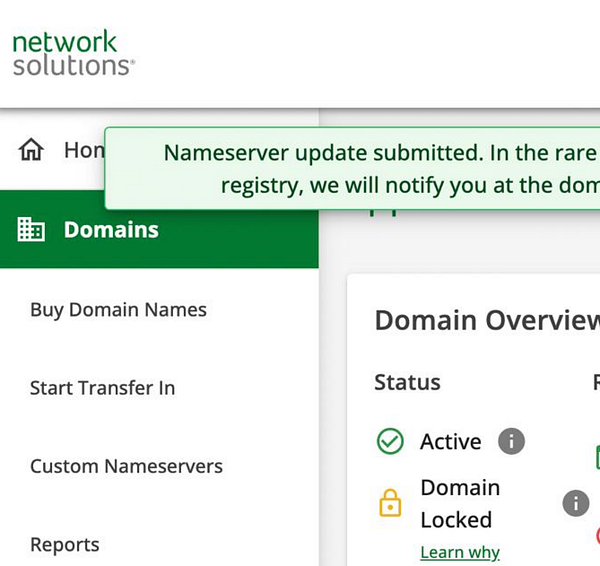Viewport: 600px width, 566px height.
Task: Click the Status label
Action: coord(407,382)
